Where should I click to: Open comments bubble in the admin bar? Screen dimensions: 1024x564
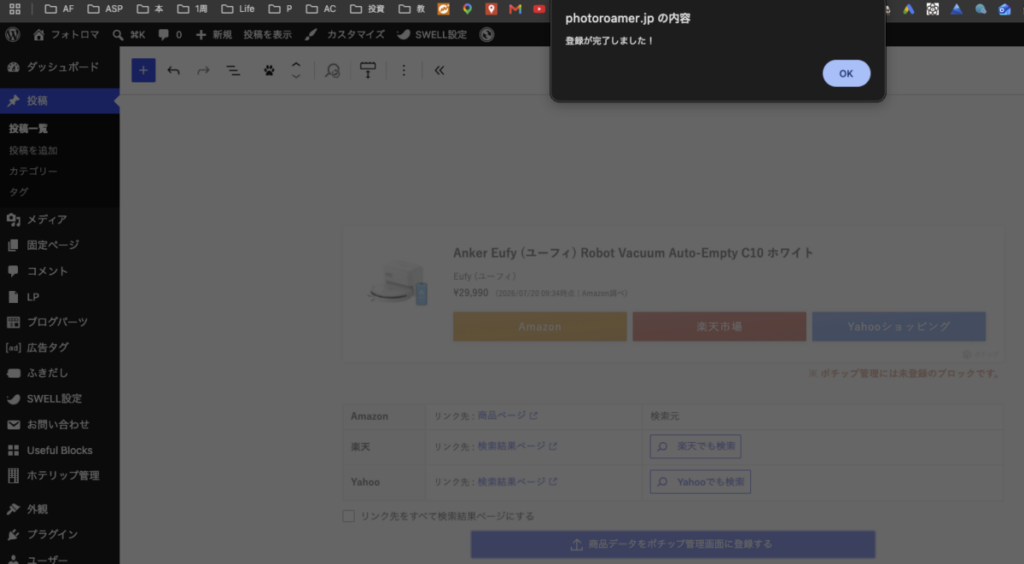(x=170, y=35)
